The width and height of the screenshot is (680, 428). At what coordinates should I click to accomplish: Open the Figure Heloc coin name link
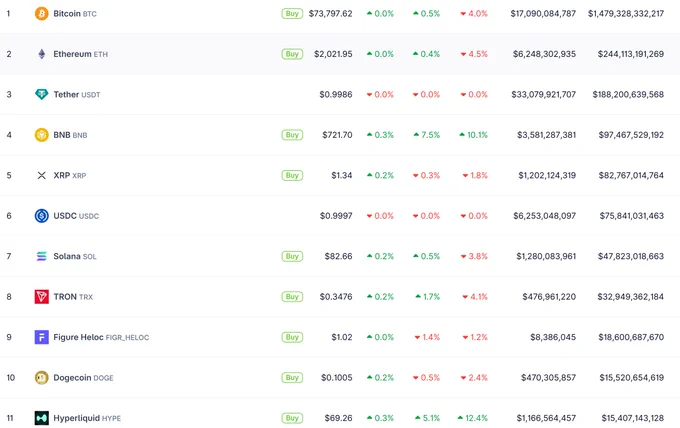tap(101, 337)
